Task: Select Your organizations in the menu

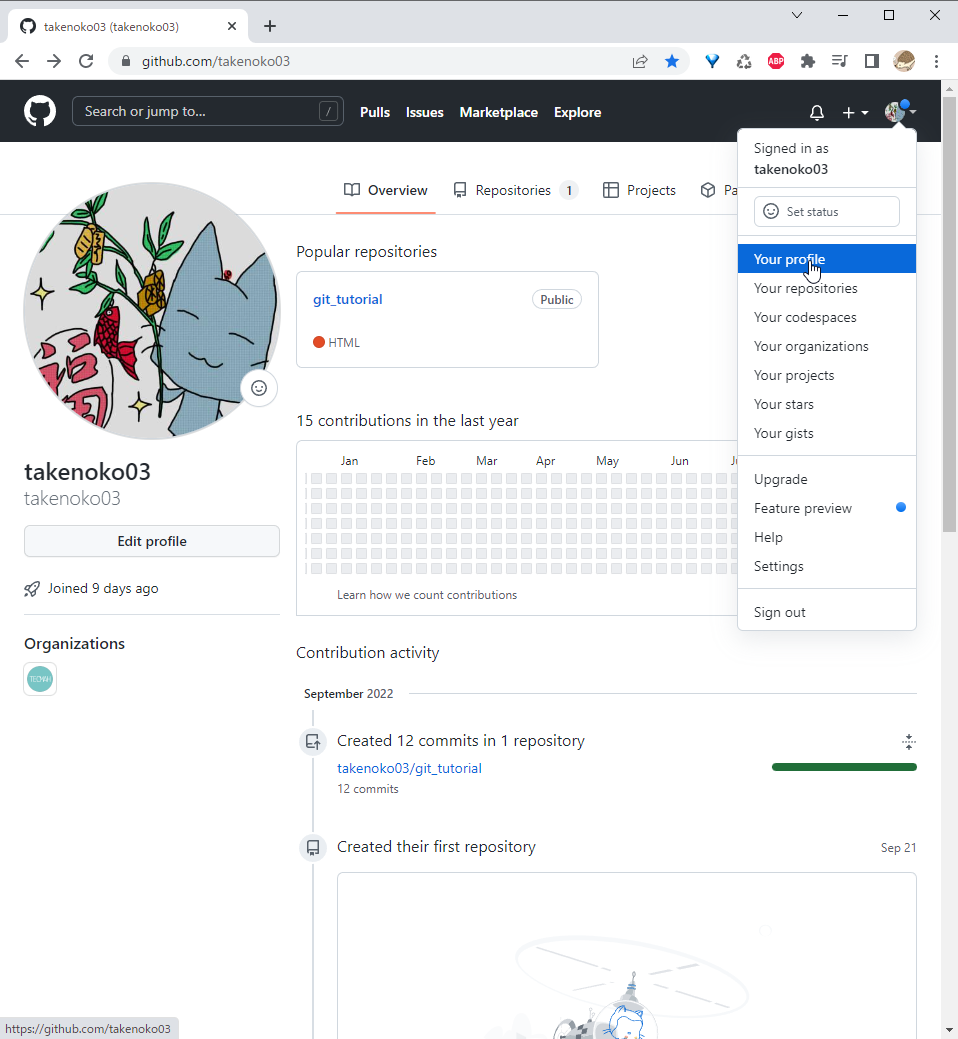Action: pos(827,347)
